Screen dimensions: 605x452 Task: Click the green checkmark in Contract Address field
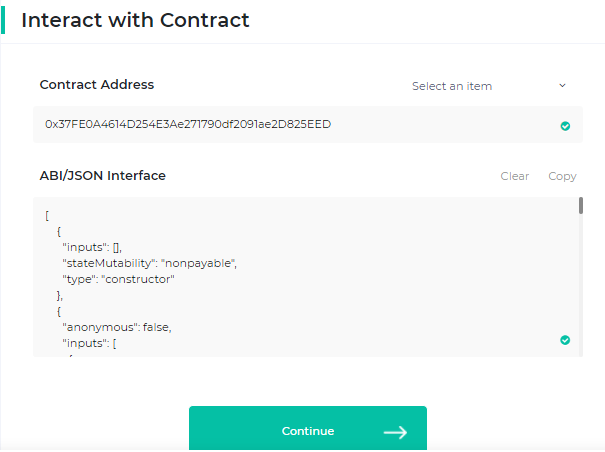[565, 126]
